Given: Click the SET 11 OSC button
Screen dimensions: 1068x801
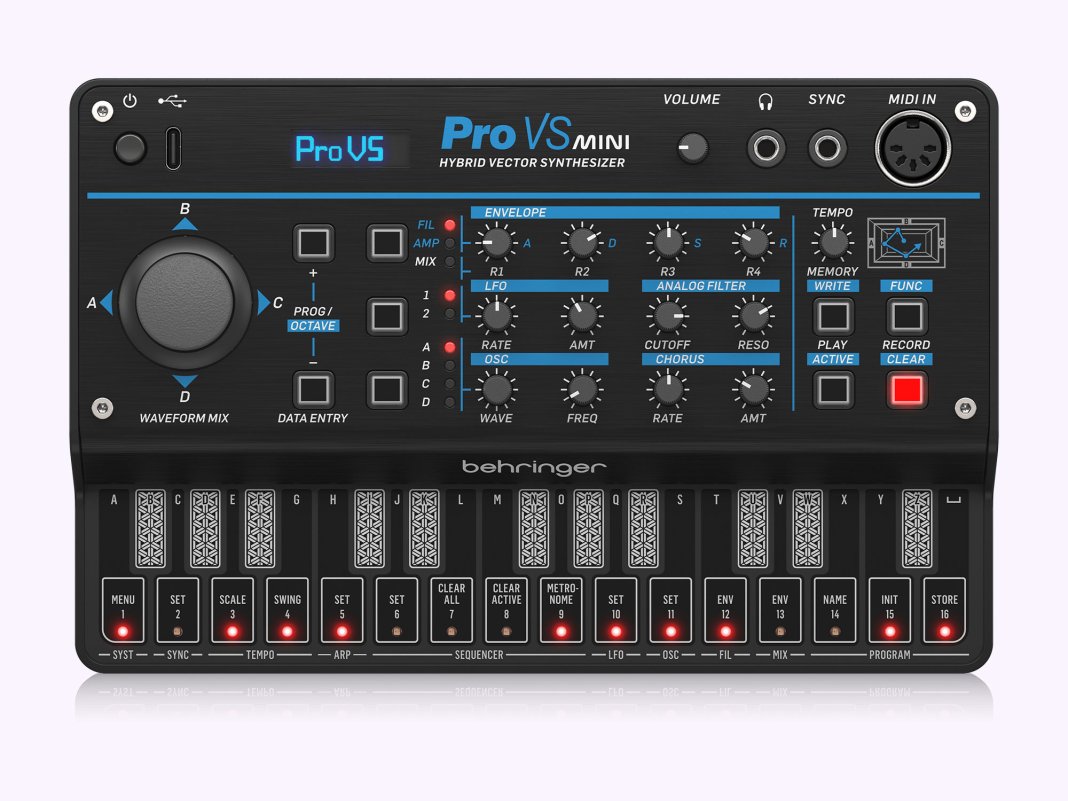Looking at the screenshot, I should [670, 610].
